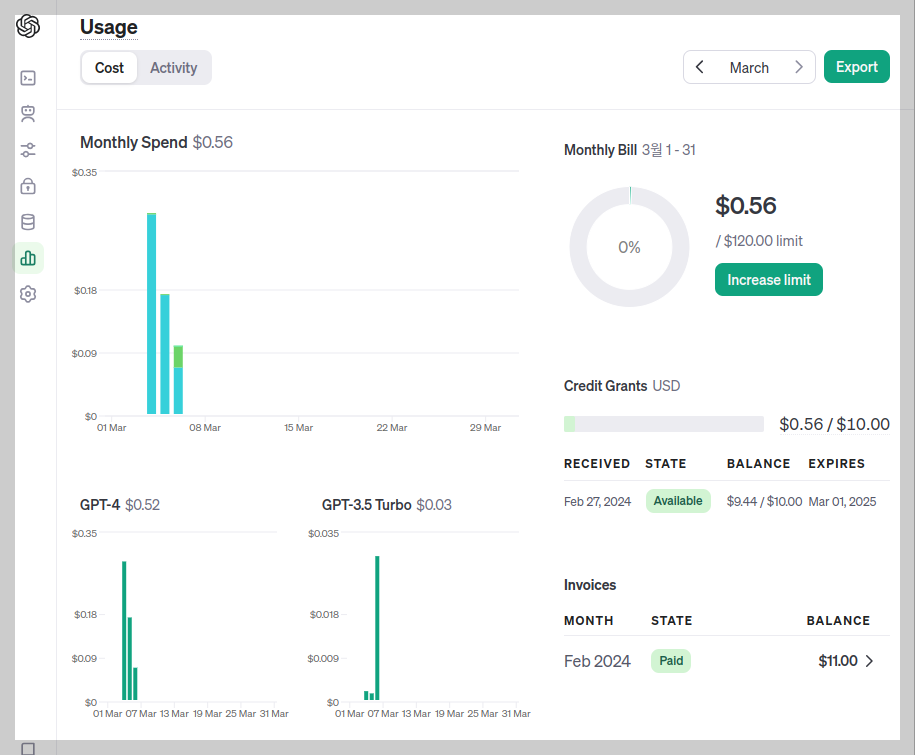
Task: Open the API keys lock icon
Action: (x=28, y=186)
